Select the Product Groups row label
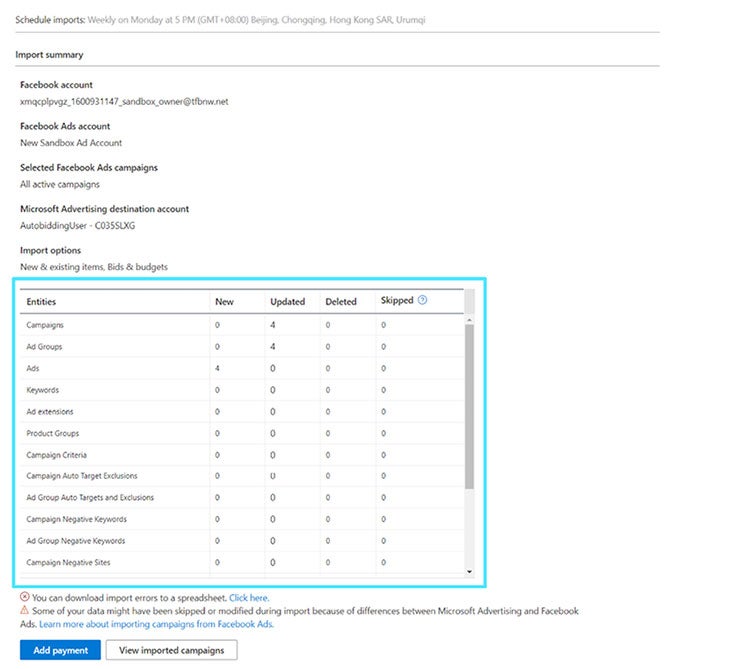This screenshot has width=750, height=669. click(x=53, y=433)
